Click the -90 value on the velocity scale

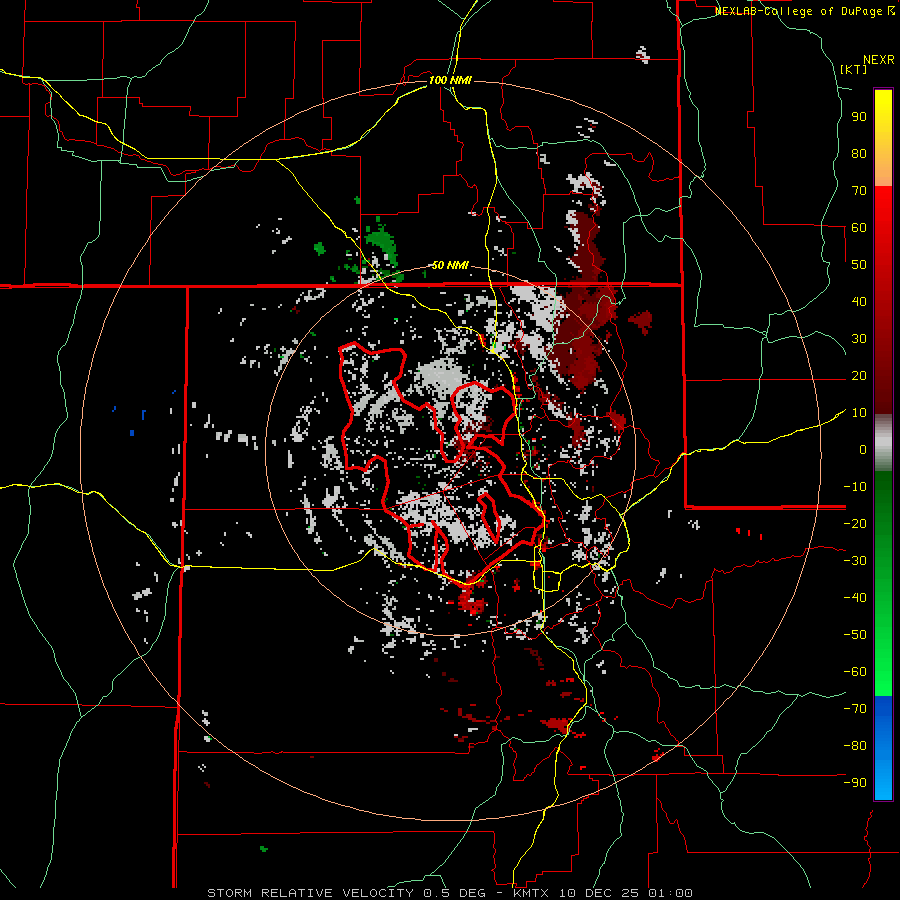point(855,783)
